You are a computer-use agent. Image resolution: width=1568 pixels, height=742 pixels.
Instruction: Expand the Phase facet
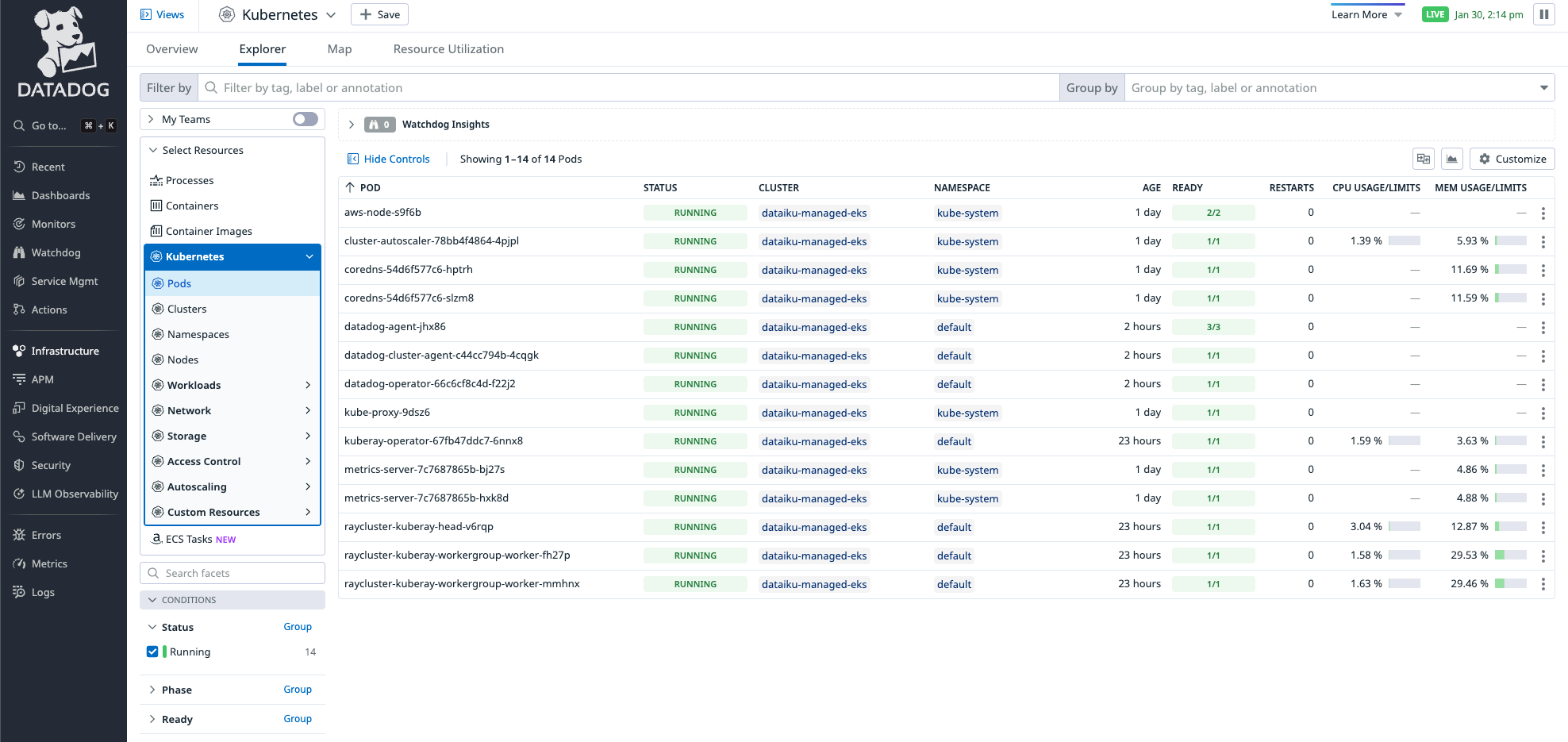pyautogui.click(x=152, y=690)
